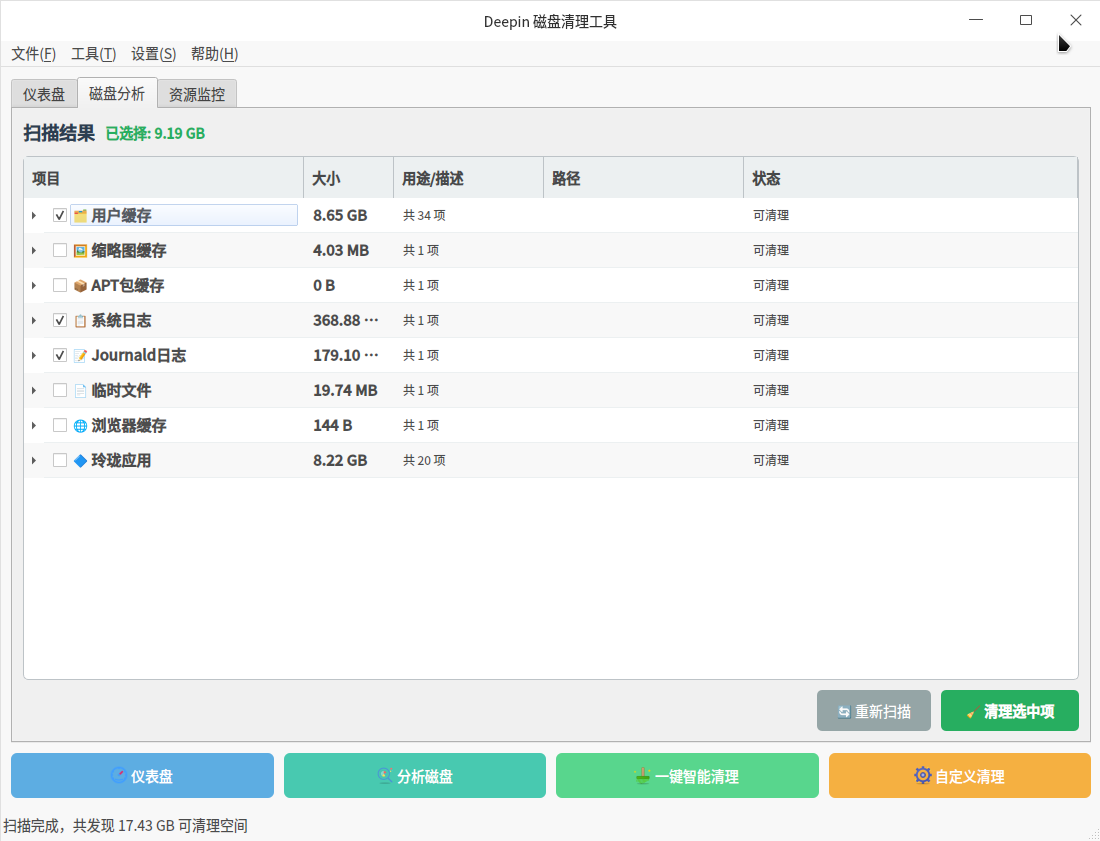The image size is (1100, 841).
Task: Tick the 玲珑应用 checkbox
Action: click(60, 461)
